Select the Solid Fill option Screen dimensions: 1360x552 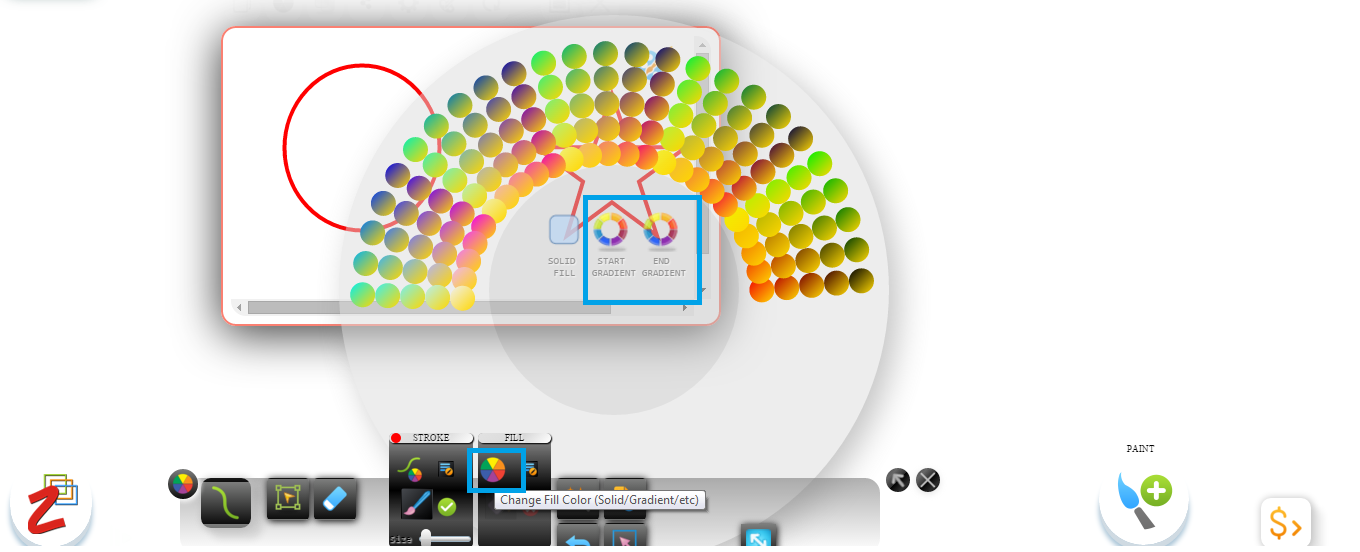click(564, 230)
